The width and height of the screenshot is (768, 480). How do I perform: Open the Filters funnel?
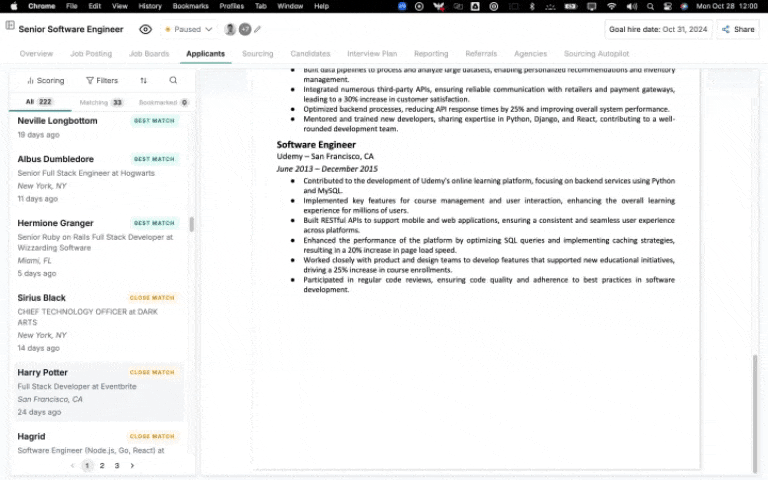[x=101, y=80]
